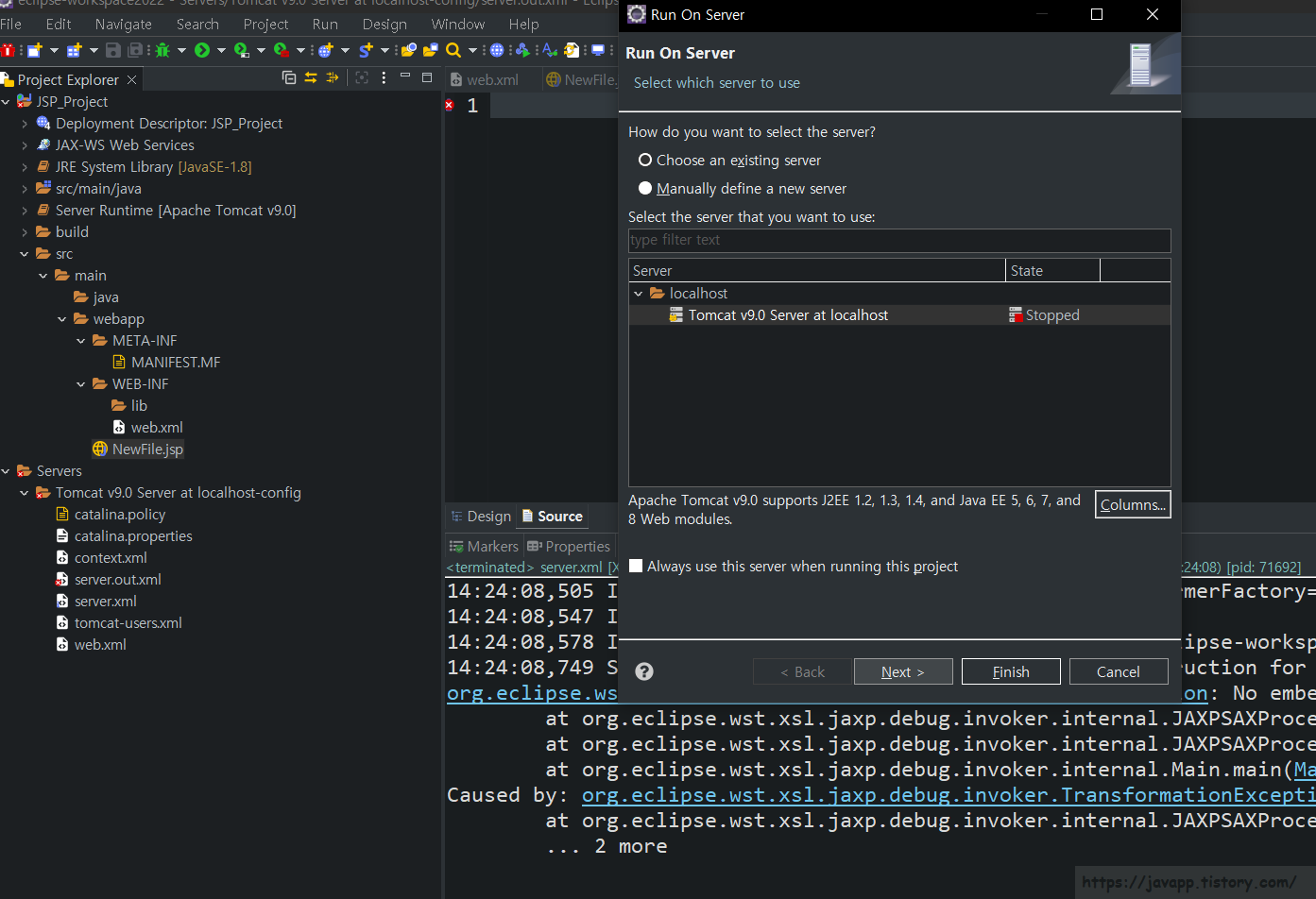
Task: Switch to the Properties view tab
Action: 569,547
